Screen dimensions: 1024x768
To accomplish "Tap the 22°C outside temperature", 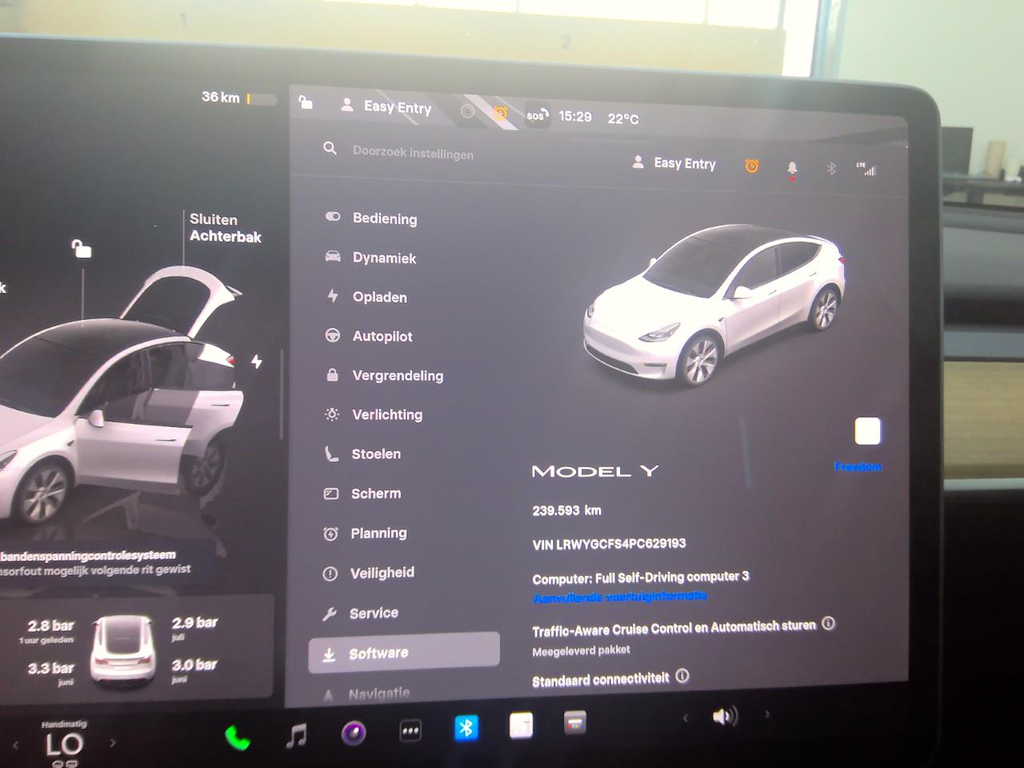I will [x=623, y=119].
